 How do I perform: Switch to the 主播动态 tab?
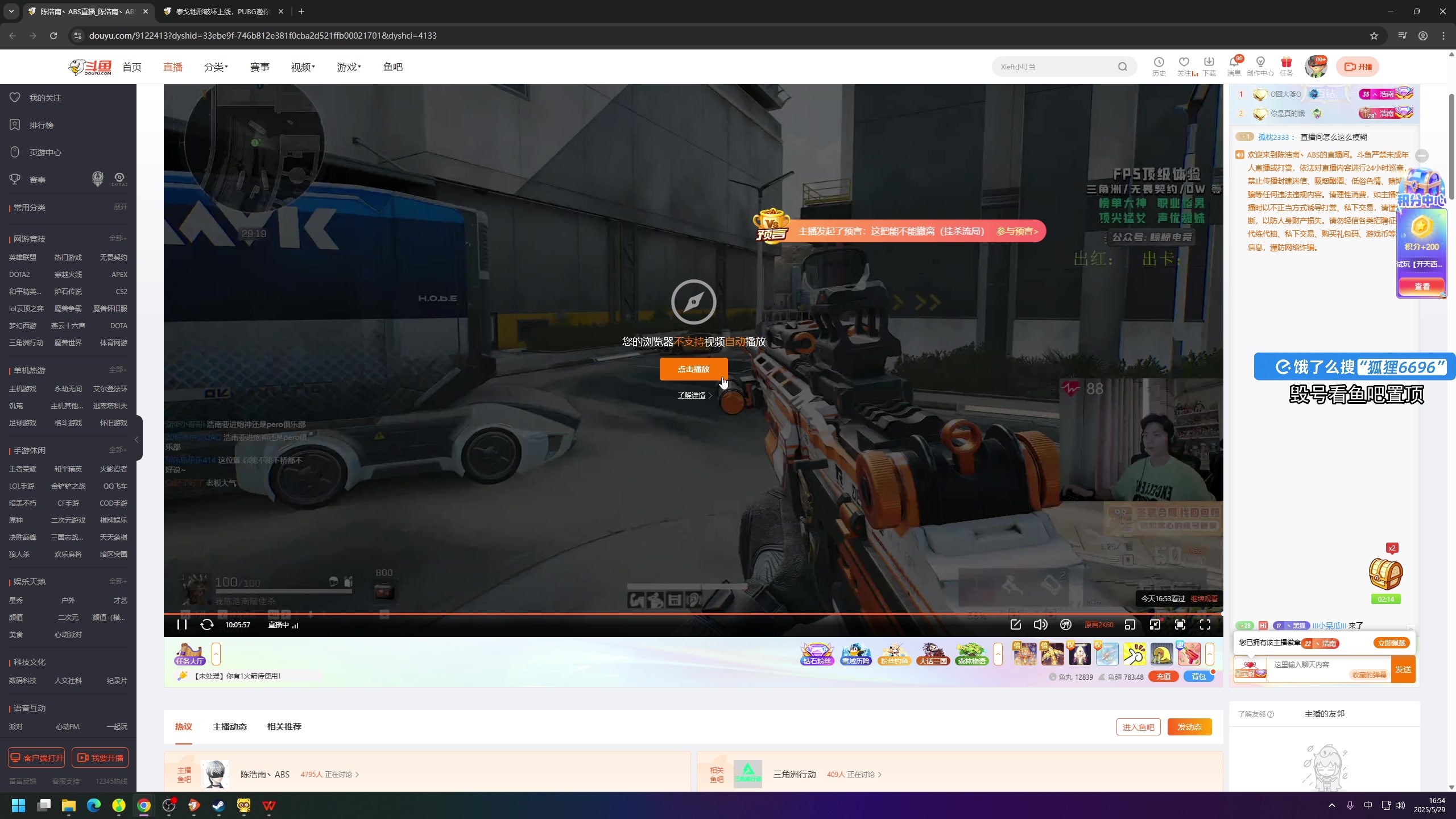[x=230, y=726]
